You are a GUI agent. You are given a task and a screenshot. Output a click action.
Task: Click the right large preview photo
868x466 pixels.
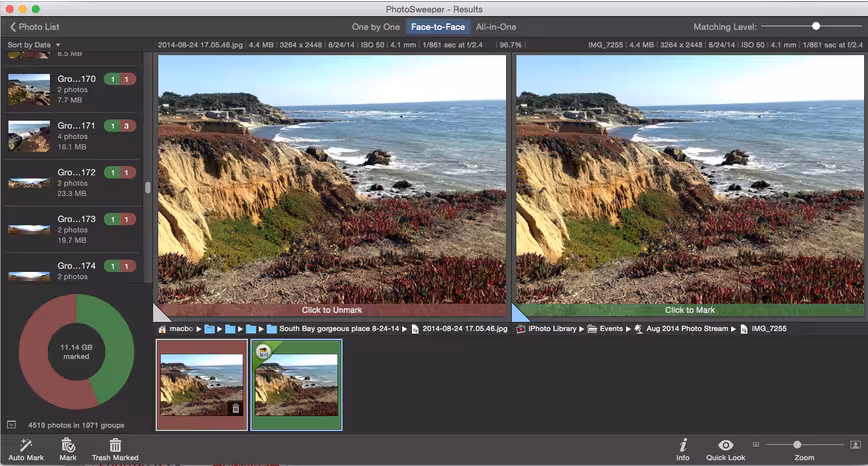(690, 179)
